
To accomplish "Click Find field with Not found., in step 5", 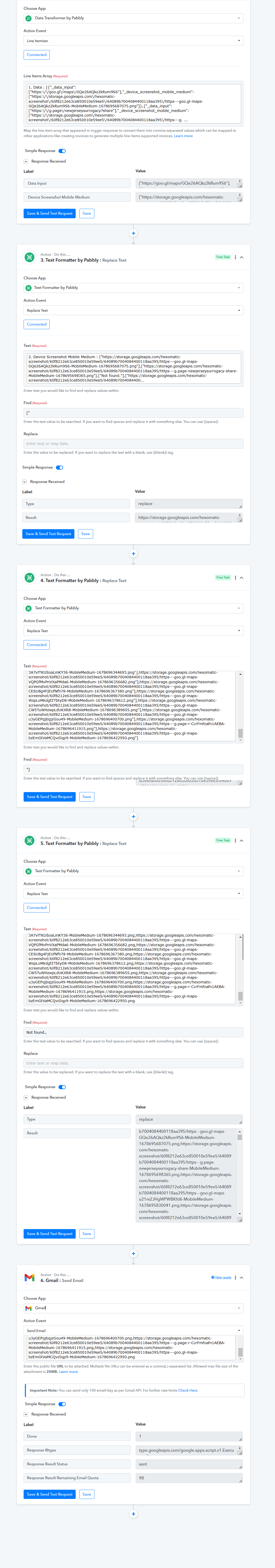I will coord(133,1033).
